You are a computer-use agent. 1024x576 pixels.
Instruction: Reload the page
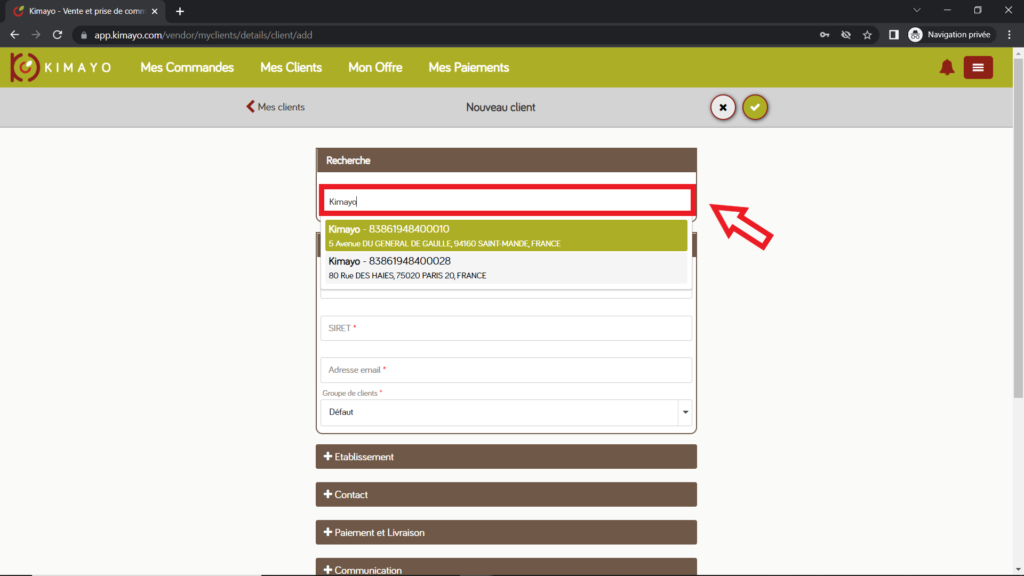click(x=57, y=35)
